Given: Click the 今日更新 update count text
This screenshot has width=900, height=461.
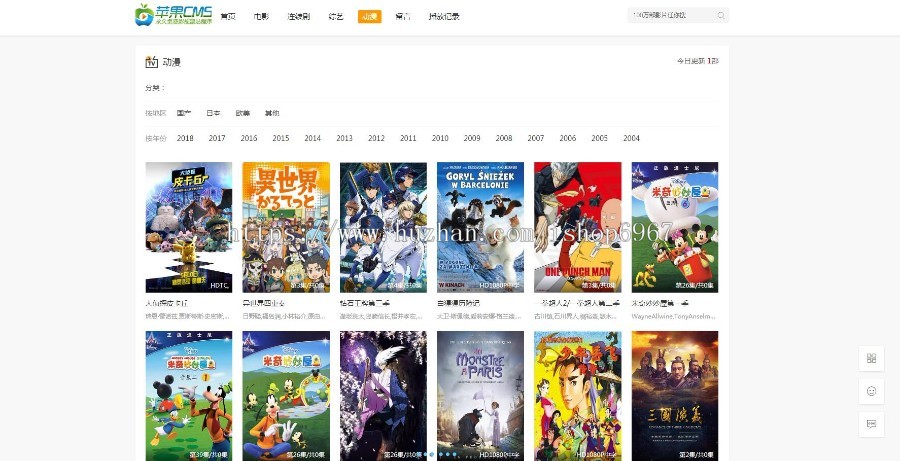Looking at the screenshot, I should pos(697,61).
